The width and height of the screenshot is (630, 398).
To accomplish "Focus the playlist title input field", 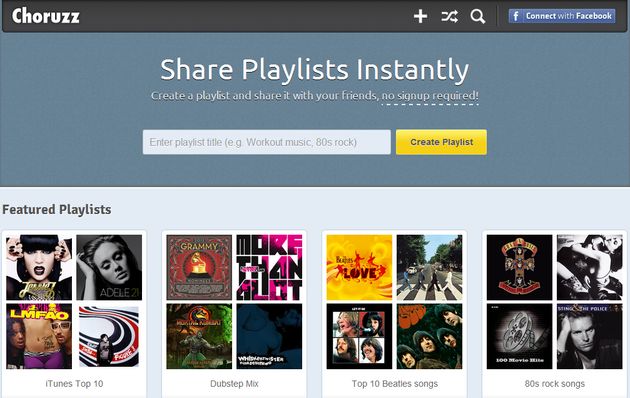I will click(x=266, y=142).
